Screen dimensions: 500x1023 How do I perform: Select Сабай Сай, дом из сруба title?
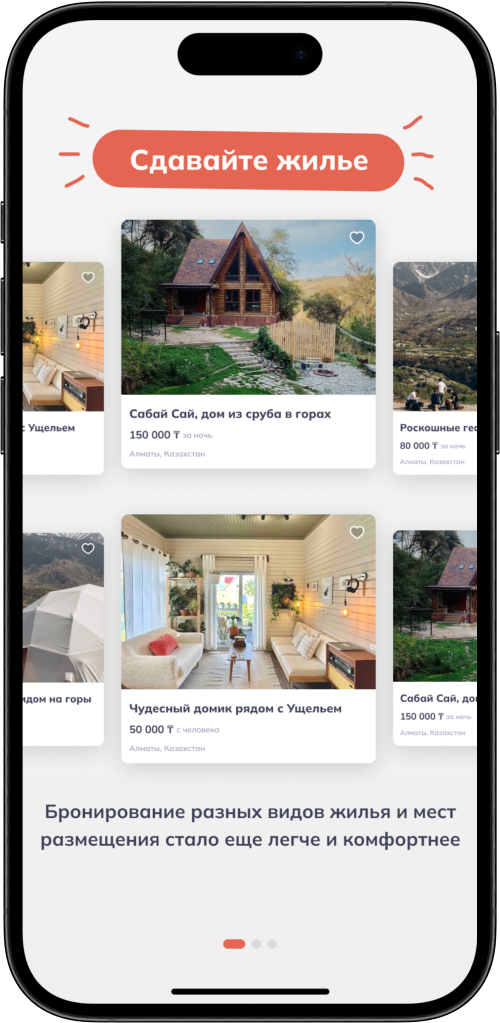(x=230, y=414)
